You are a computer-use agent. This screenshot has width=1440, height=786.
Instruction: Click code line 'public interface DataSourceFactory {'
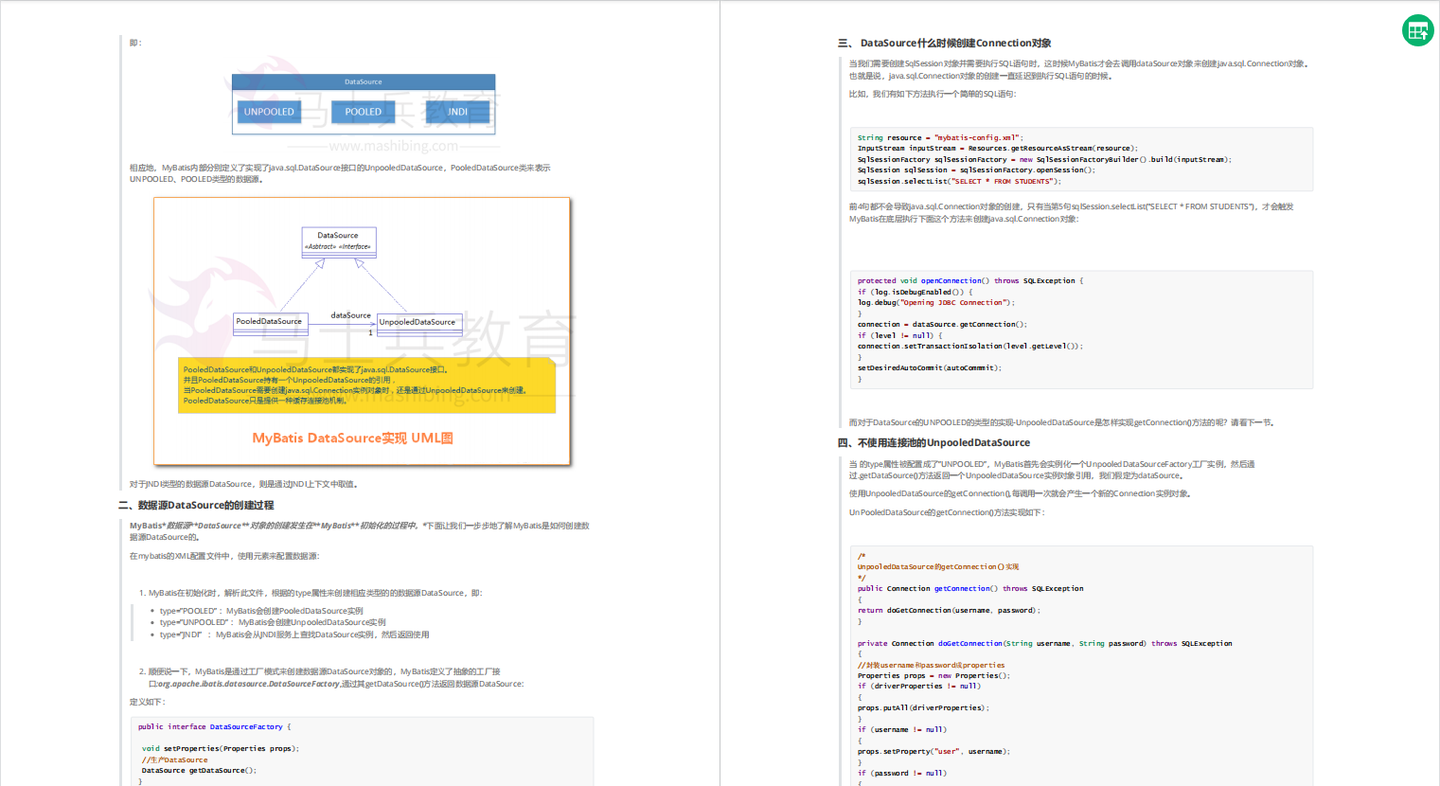tap(214, 727)
